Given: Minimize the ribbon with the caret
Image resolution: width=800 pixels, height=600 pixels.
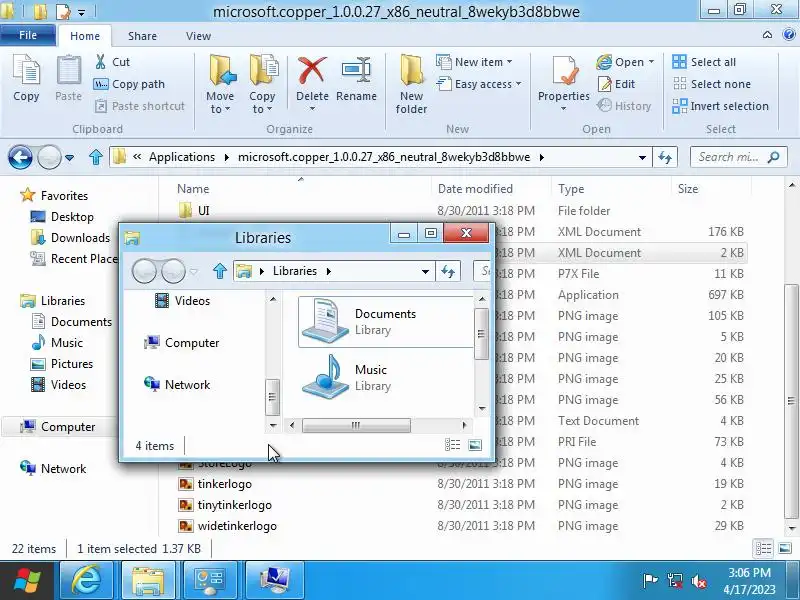Looking at the screenshot, I should click(767, 35).
